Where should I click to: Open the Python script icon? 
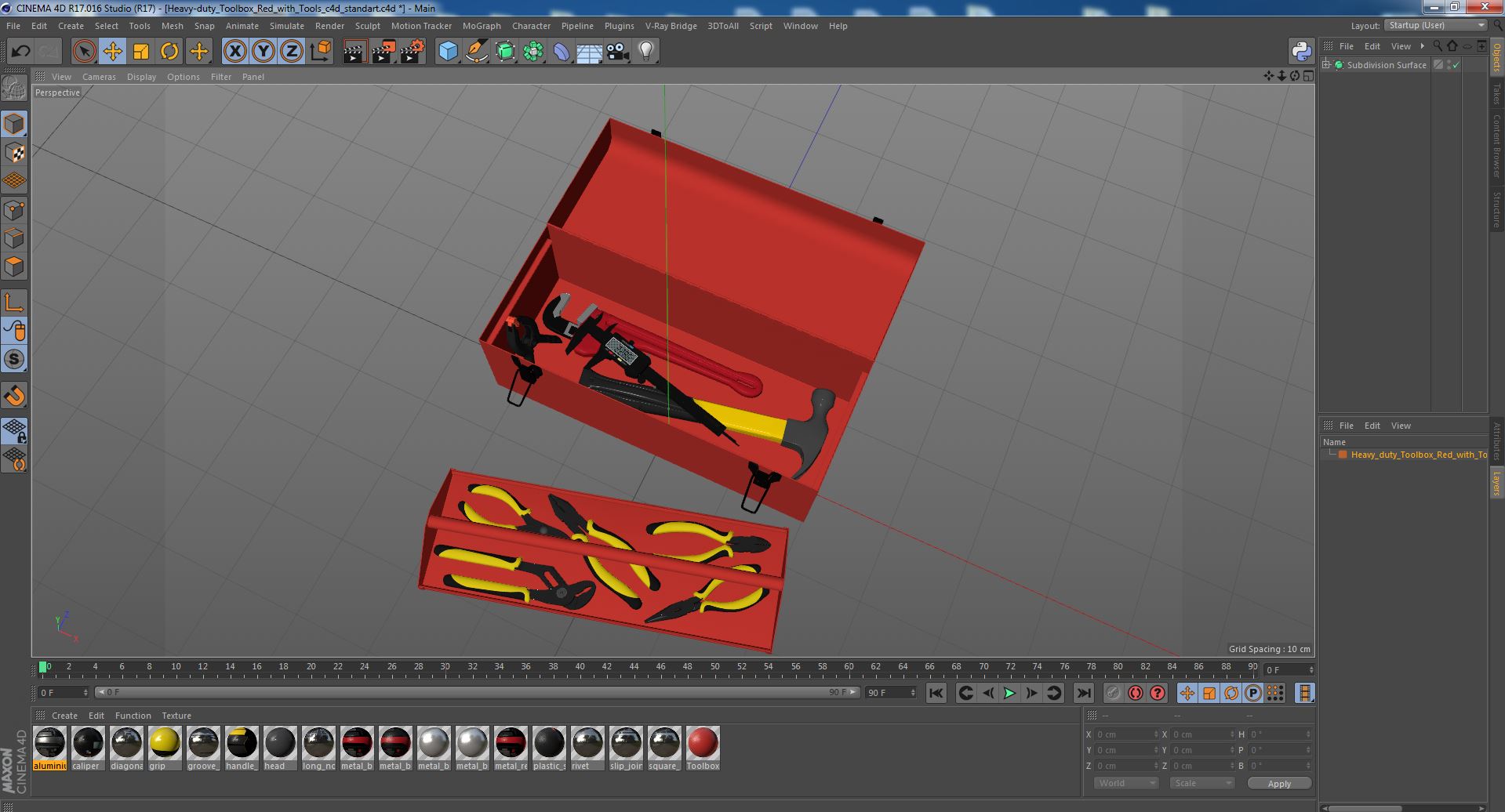1301,52
